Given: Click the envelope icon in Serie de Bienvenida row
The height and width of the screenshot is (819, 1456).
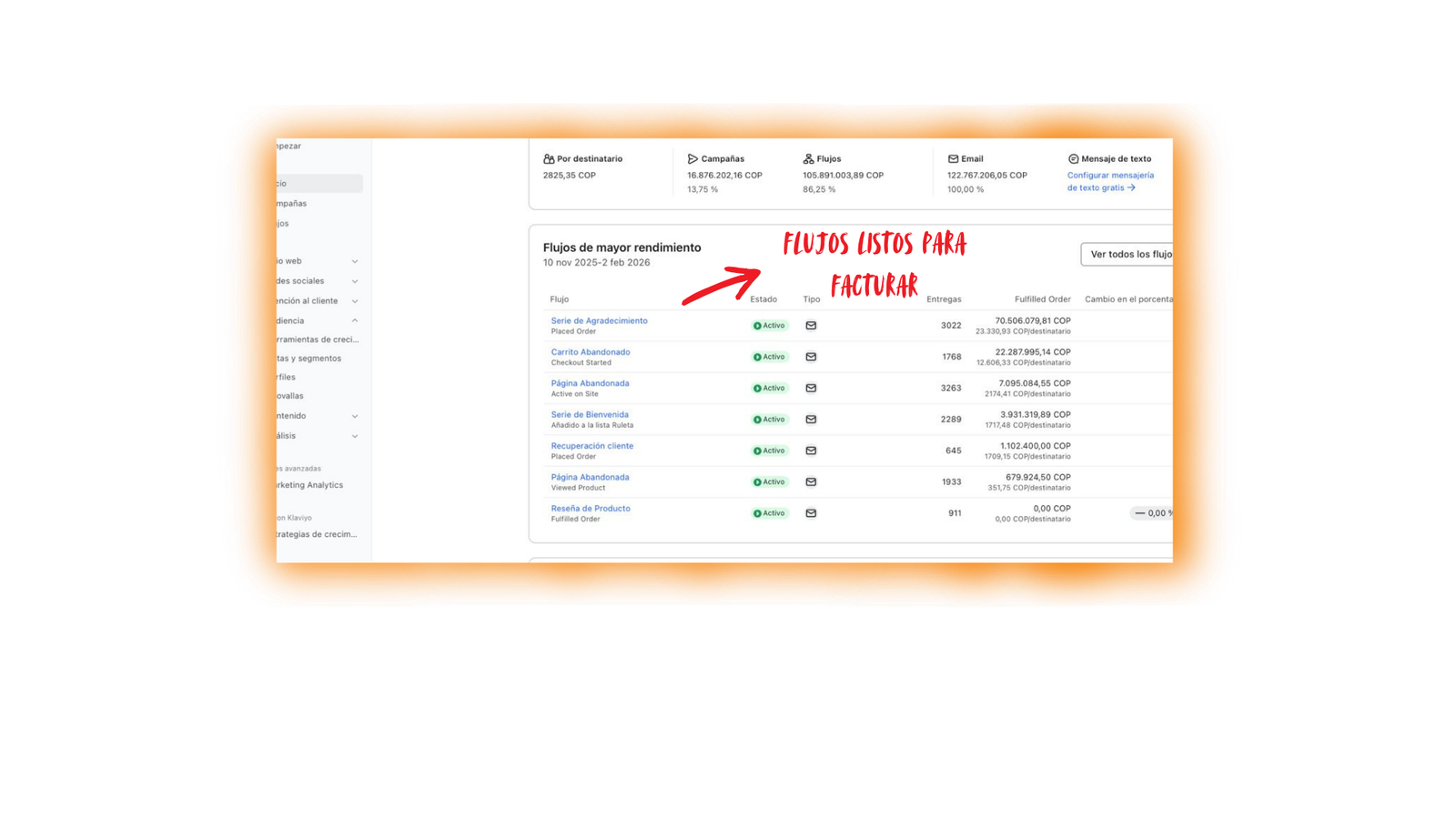Looking at the screenshot, I should pos(811,420).
